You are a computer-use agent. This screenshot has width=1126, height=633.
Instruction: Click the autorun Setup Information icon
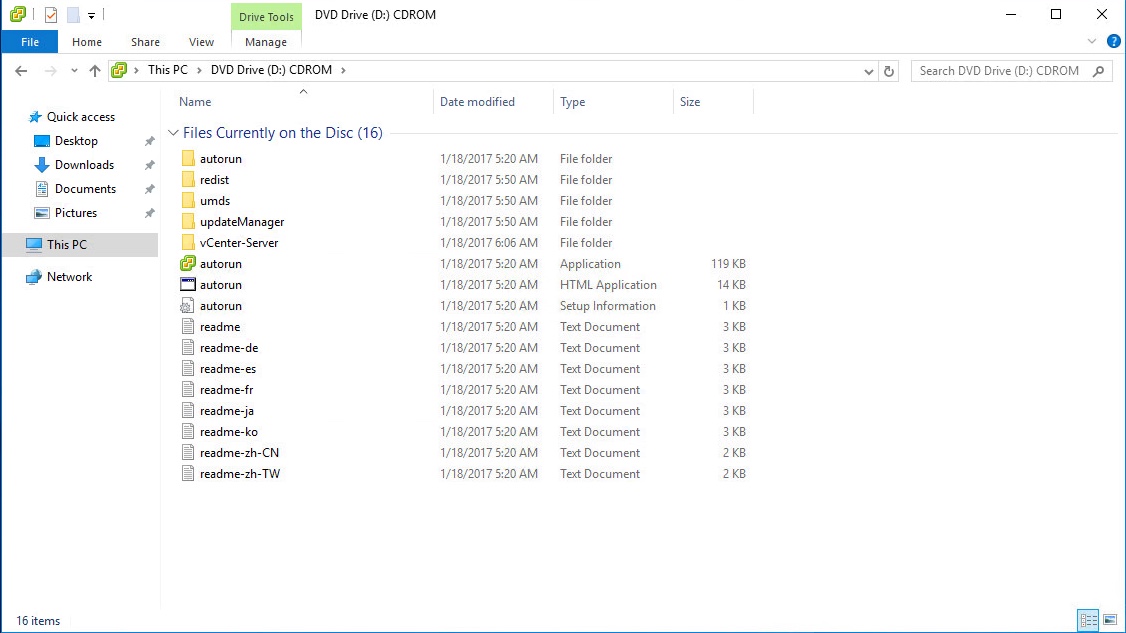(187, 306)
